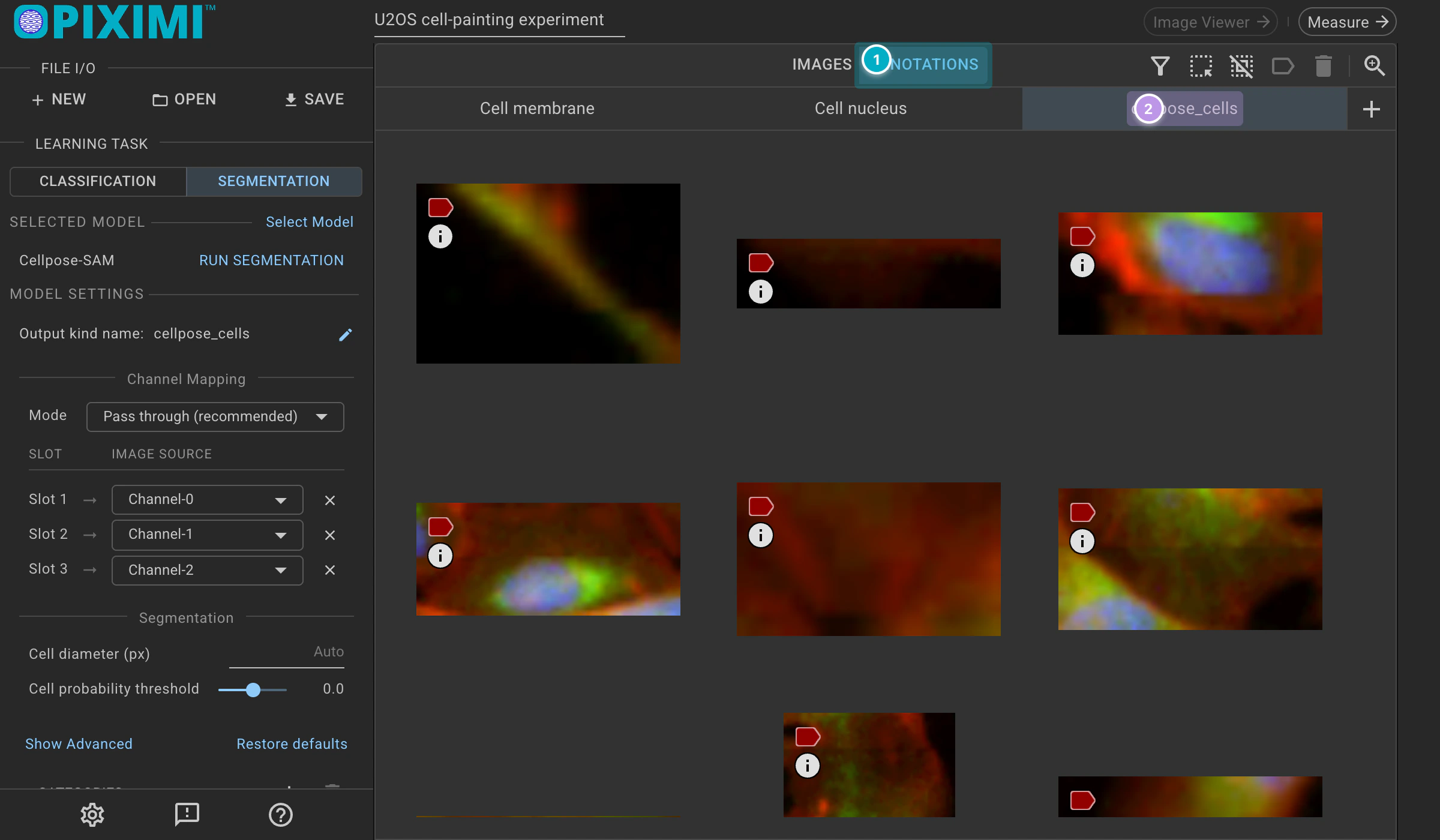
Task: Open the Slot 2 Channel-1 dropdown
Action: (x=207, y=534)
